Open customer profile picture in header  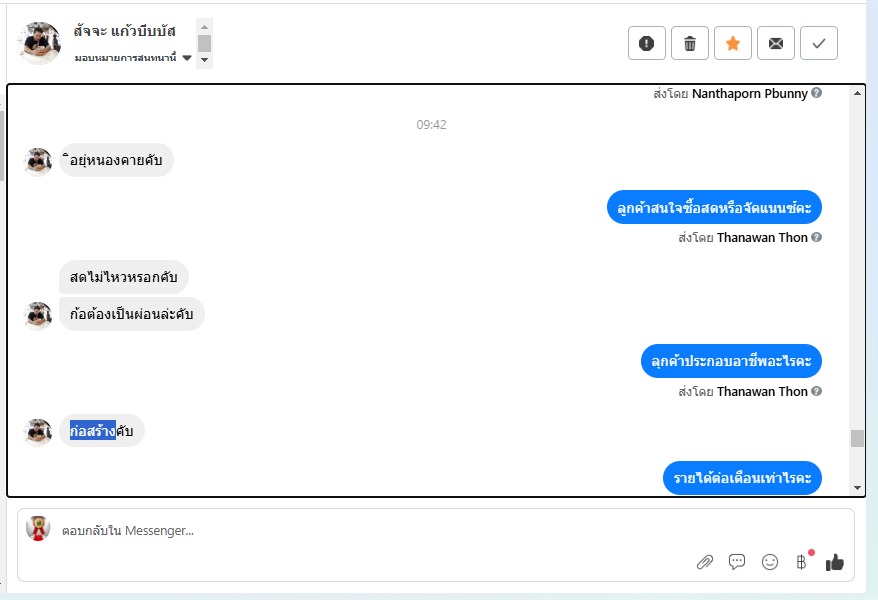click(x=39, y=43)
